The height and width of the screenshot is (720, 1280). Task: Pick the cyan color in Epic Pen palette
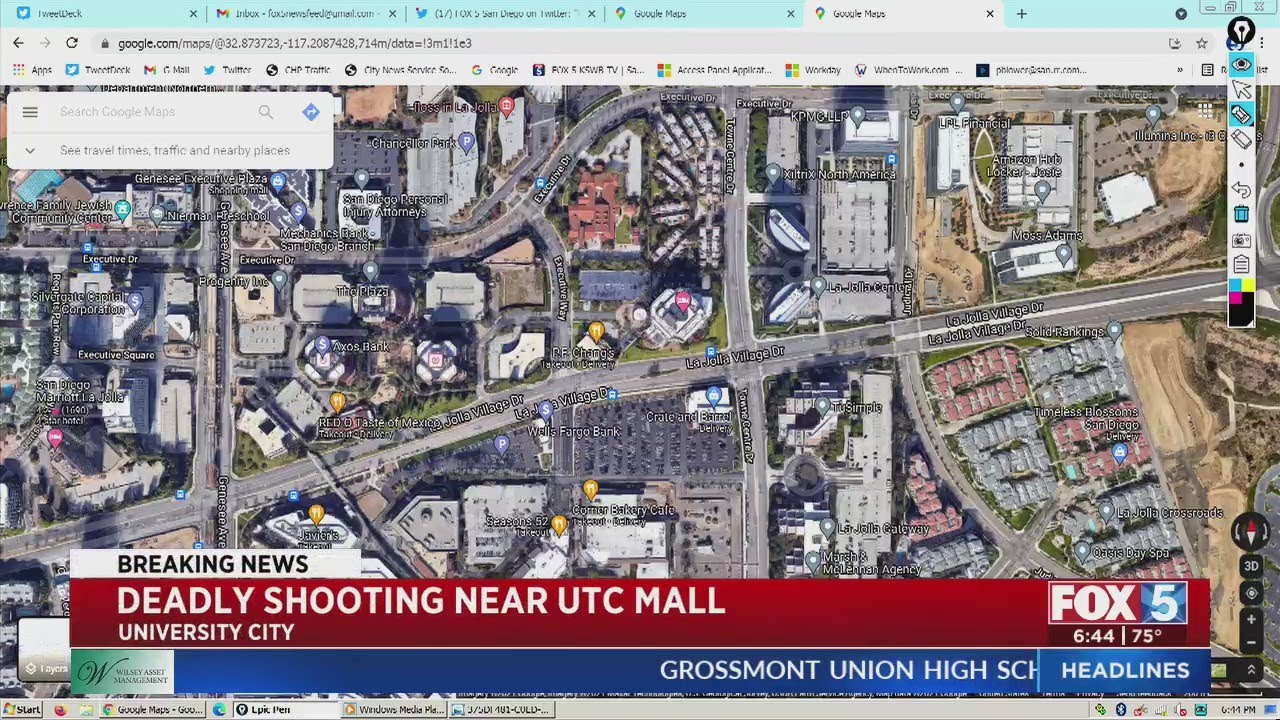pos(1234,286)
